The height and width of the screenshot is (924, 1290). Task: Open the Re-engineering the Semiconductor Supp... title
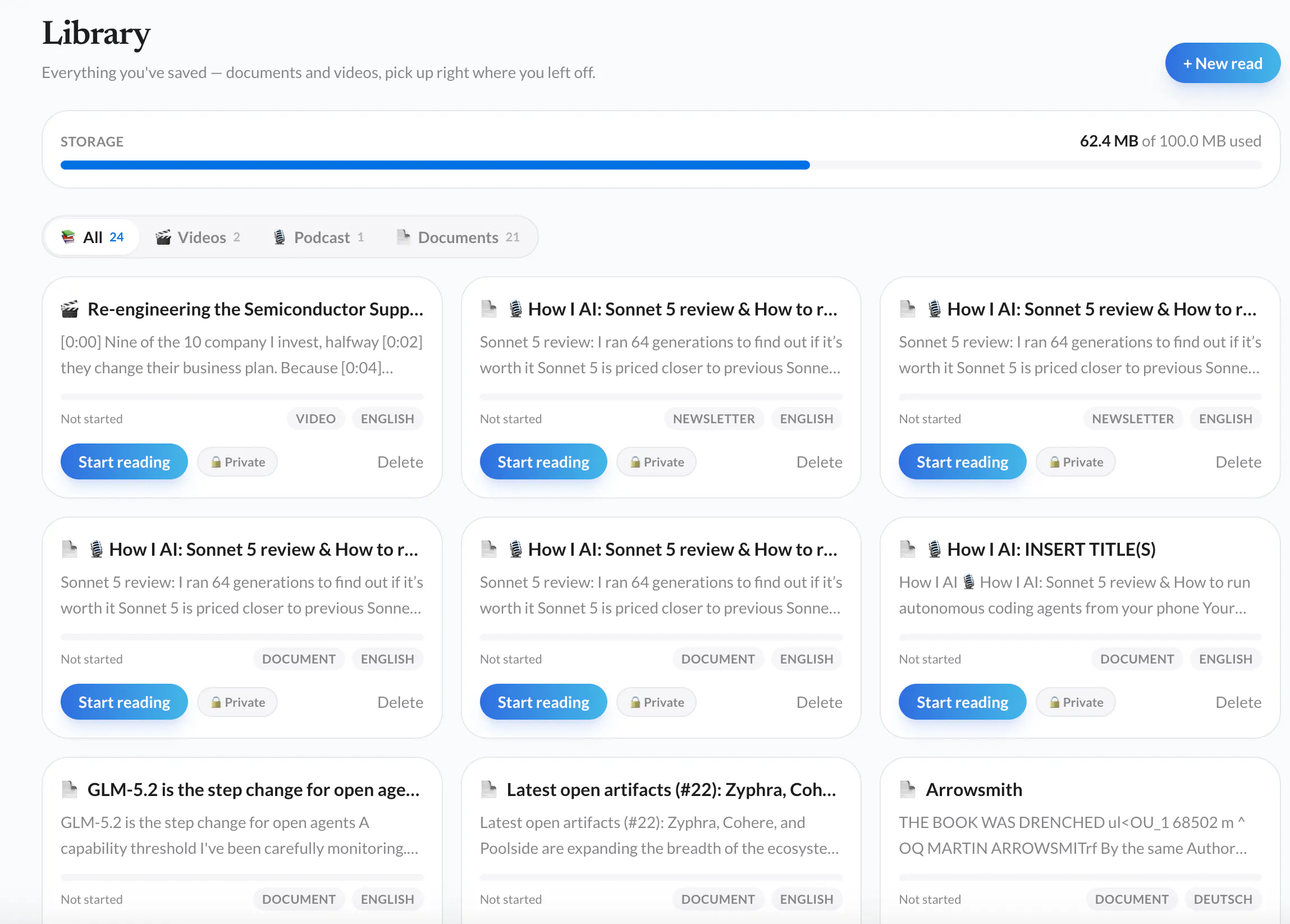255,309
